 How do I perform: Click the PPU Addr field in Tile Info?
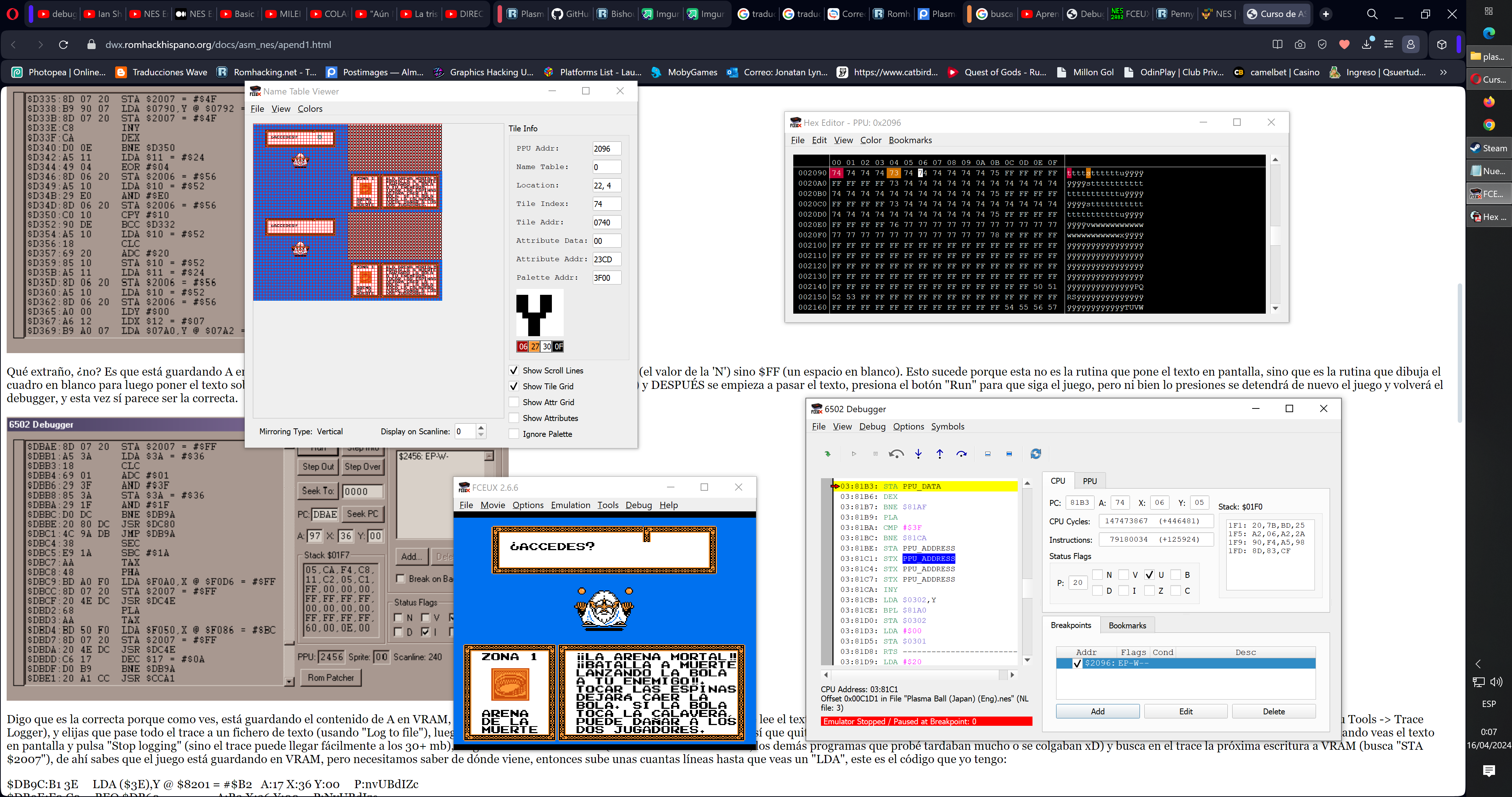pyautogui.click(x=606, y=148)
